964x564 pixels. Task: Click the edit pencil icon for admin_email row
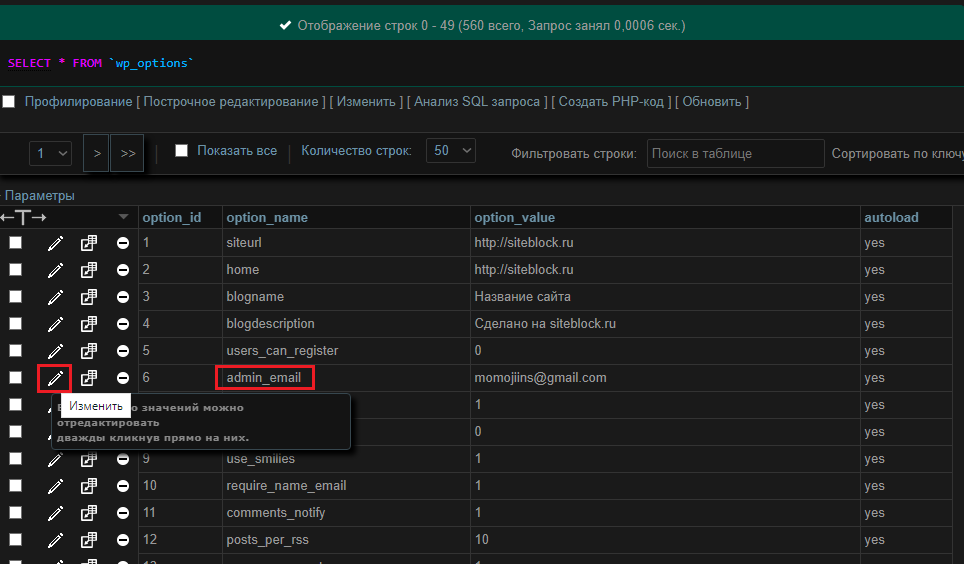click(x=55, y=378)
